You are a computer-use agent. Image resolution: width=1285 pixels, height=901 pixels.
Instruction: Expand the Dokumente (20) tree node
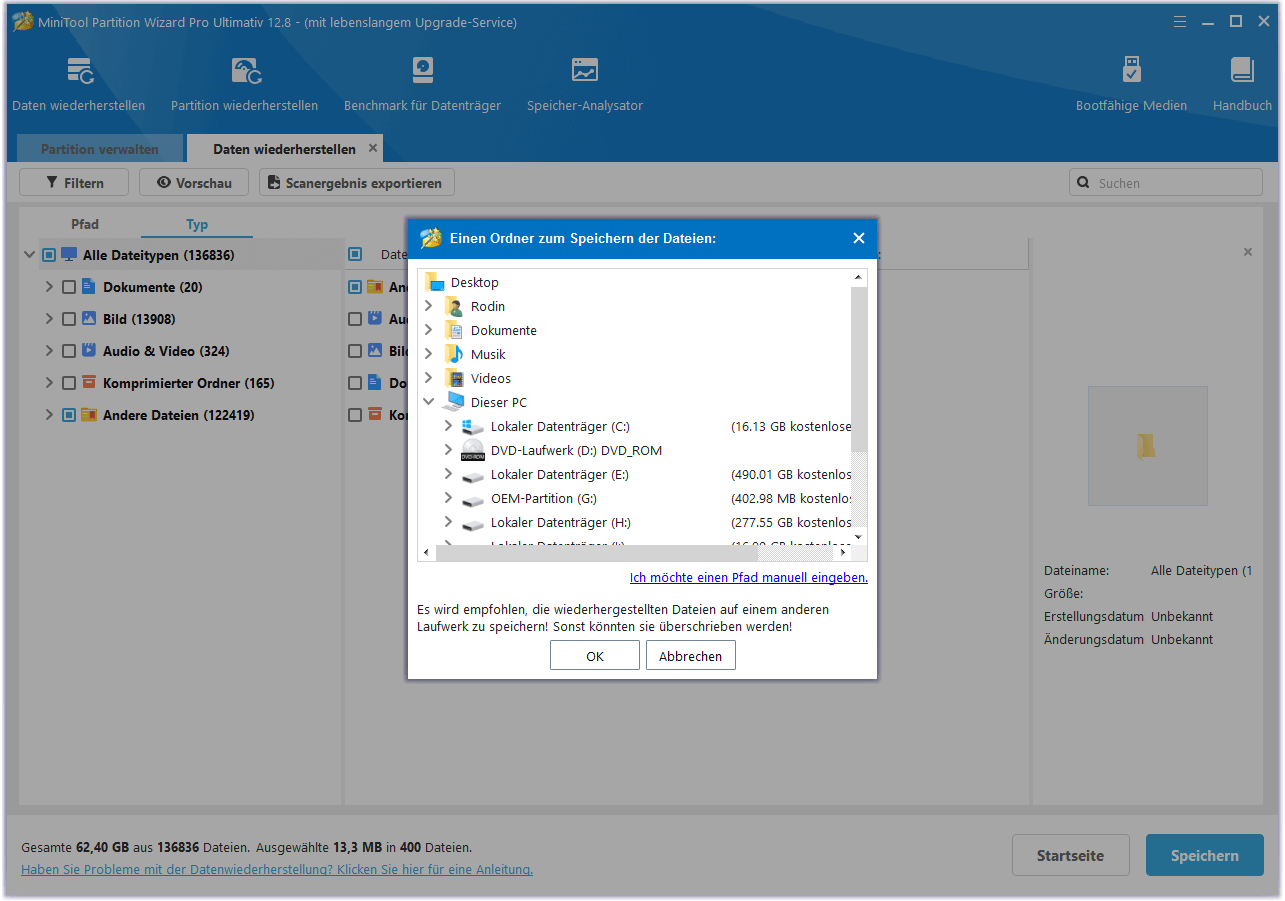(49, 287)
